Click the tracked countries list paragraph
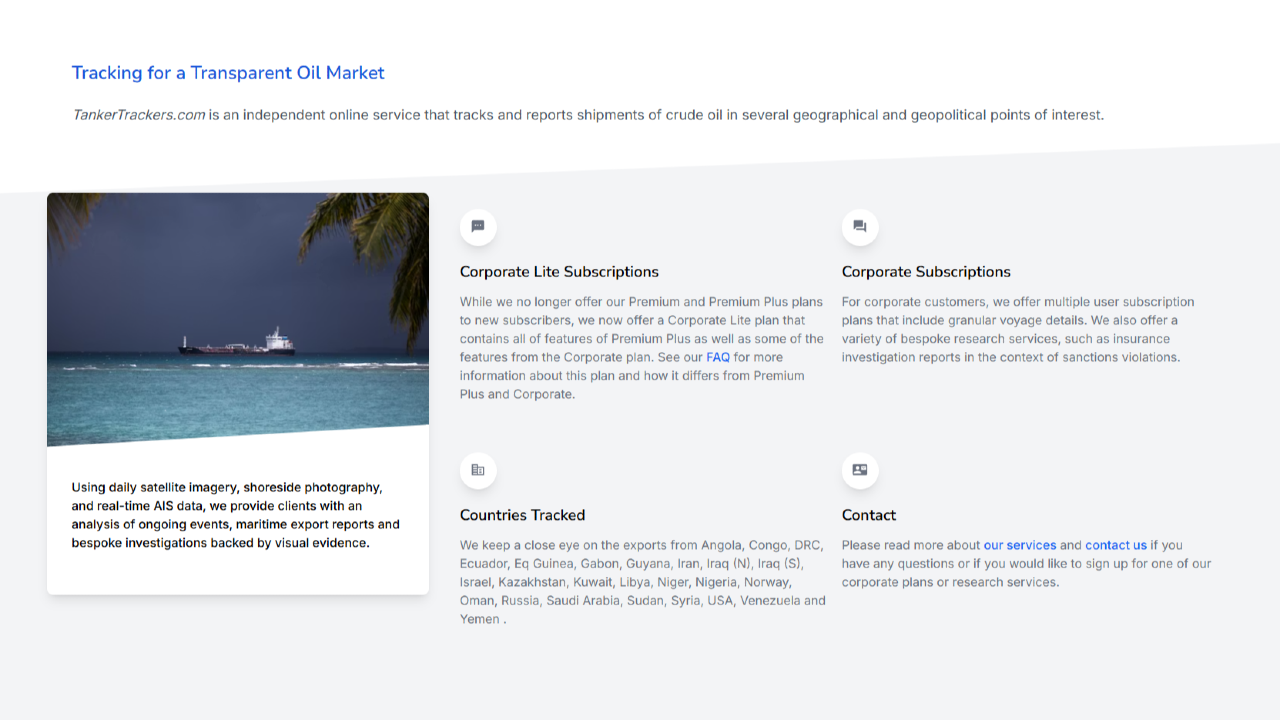 640,582
